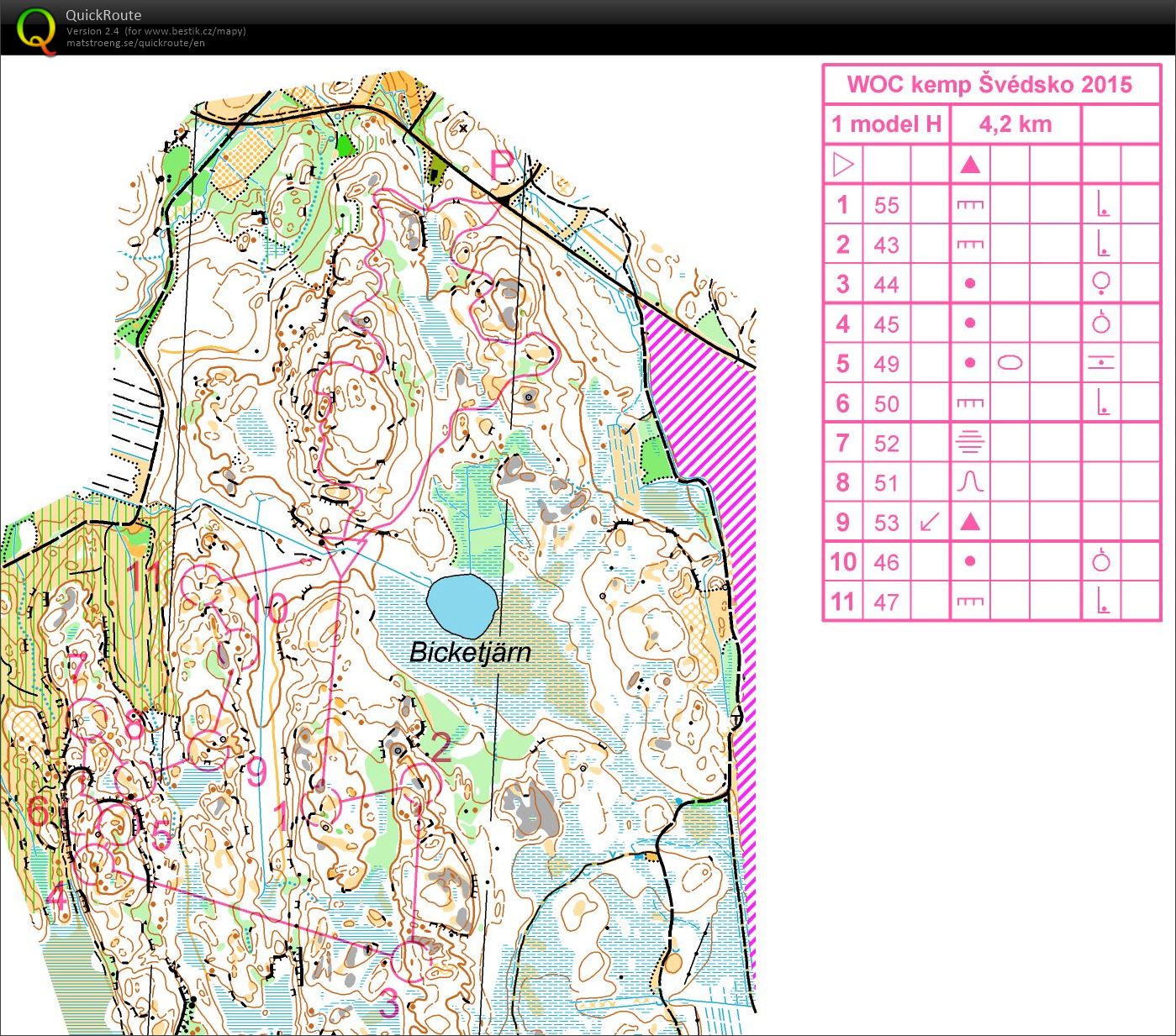Select control circle 3 on the map

click(412, 959)
